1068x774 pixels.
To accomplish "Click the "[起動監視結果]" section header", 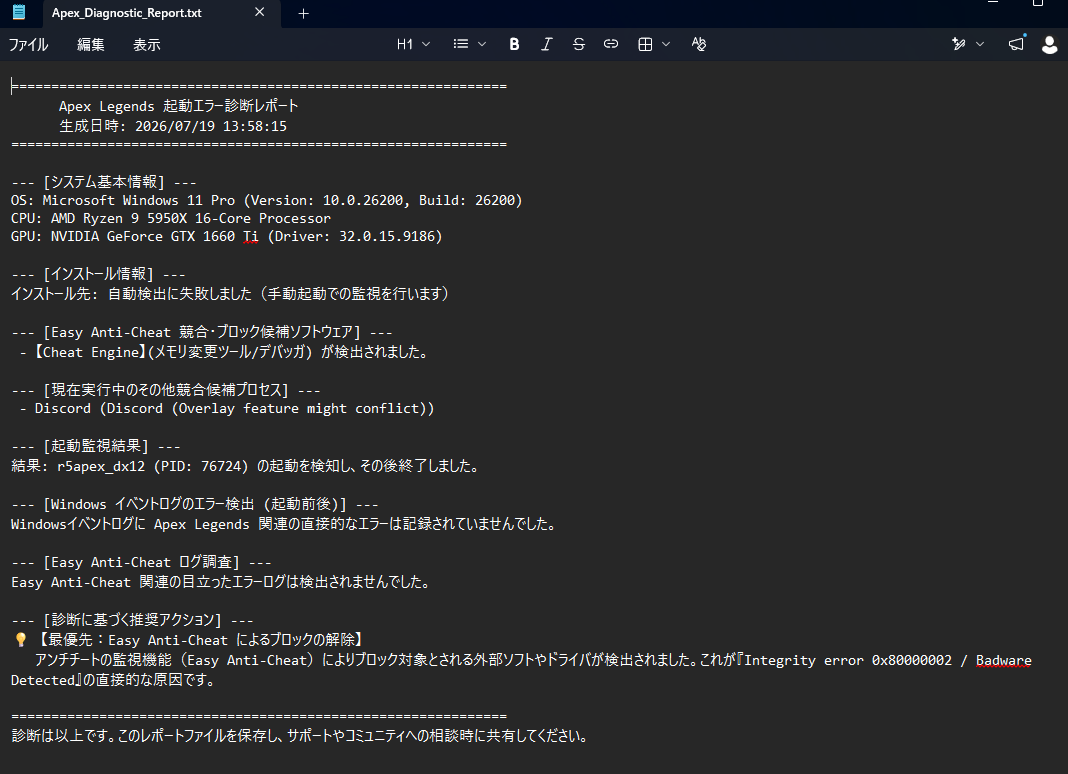I will click(95, 446).
